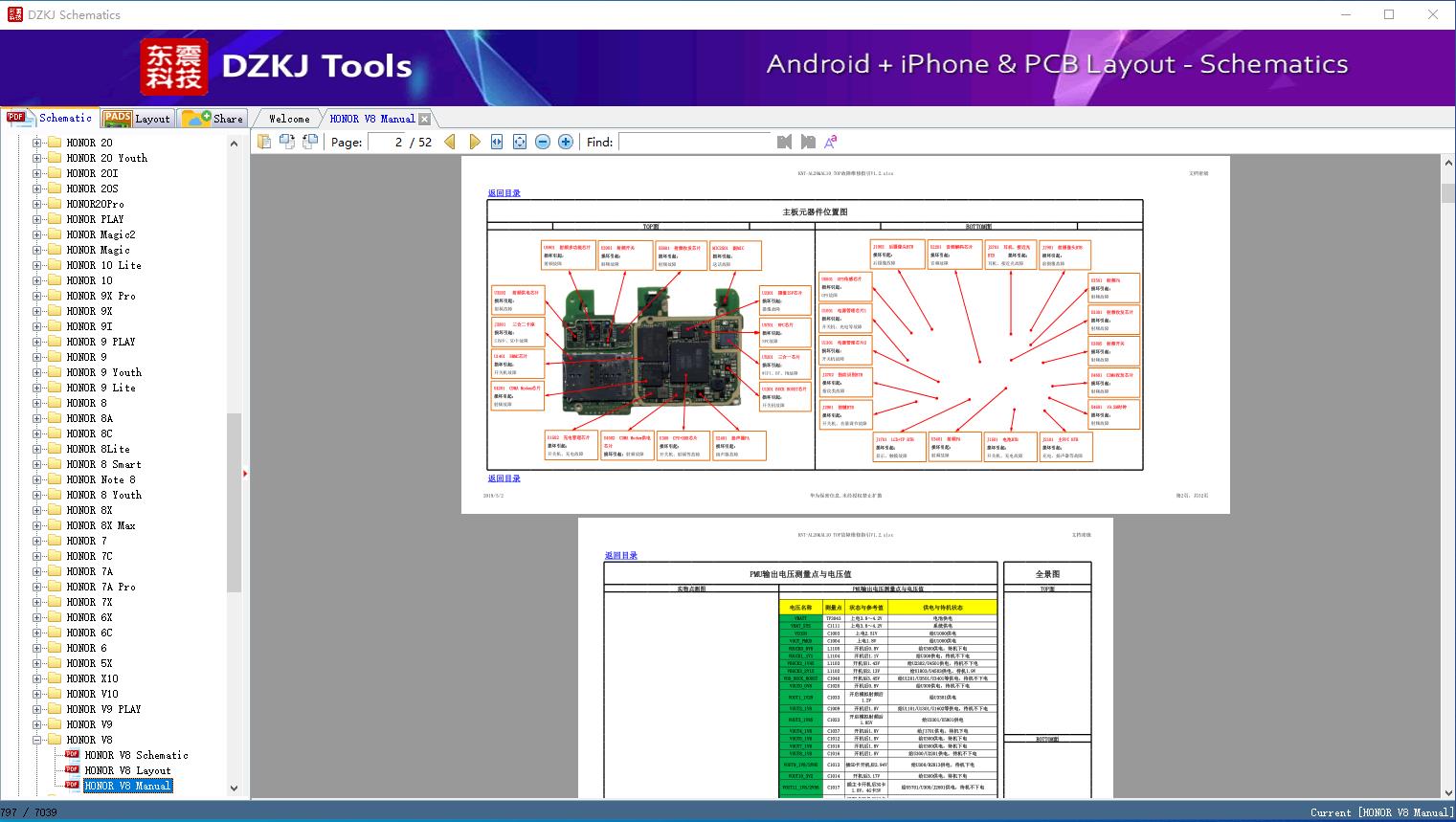The image size is (1456, 822).
Task: Click tree panel scroll down arrow
Action: pyautogui.click(x=234, y=789)
